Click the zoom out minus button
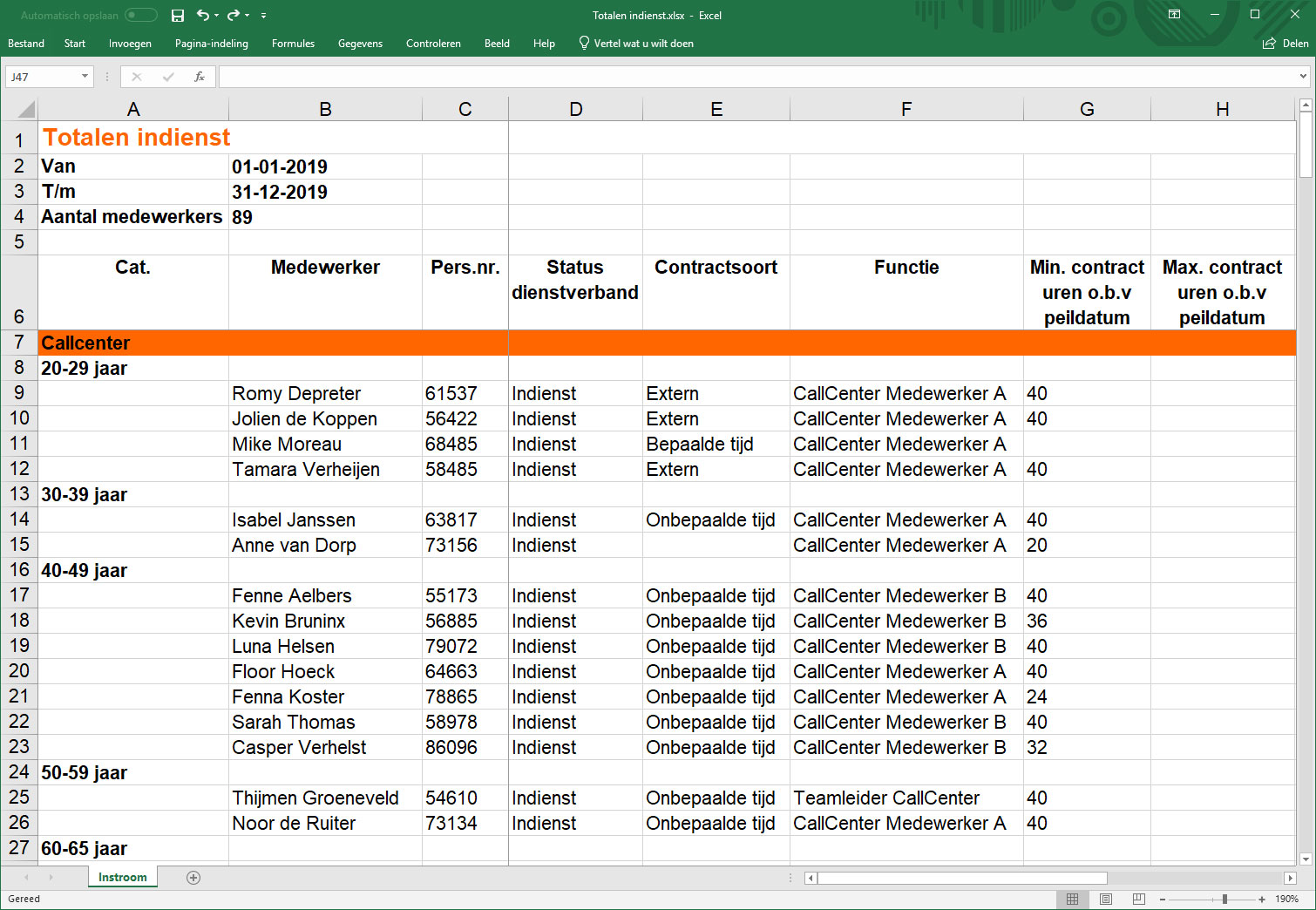This screenshot has width=1316, height=910. pos(1163,899)
